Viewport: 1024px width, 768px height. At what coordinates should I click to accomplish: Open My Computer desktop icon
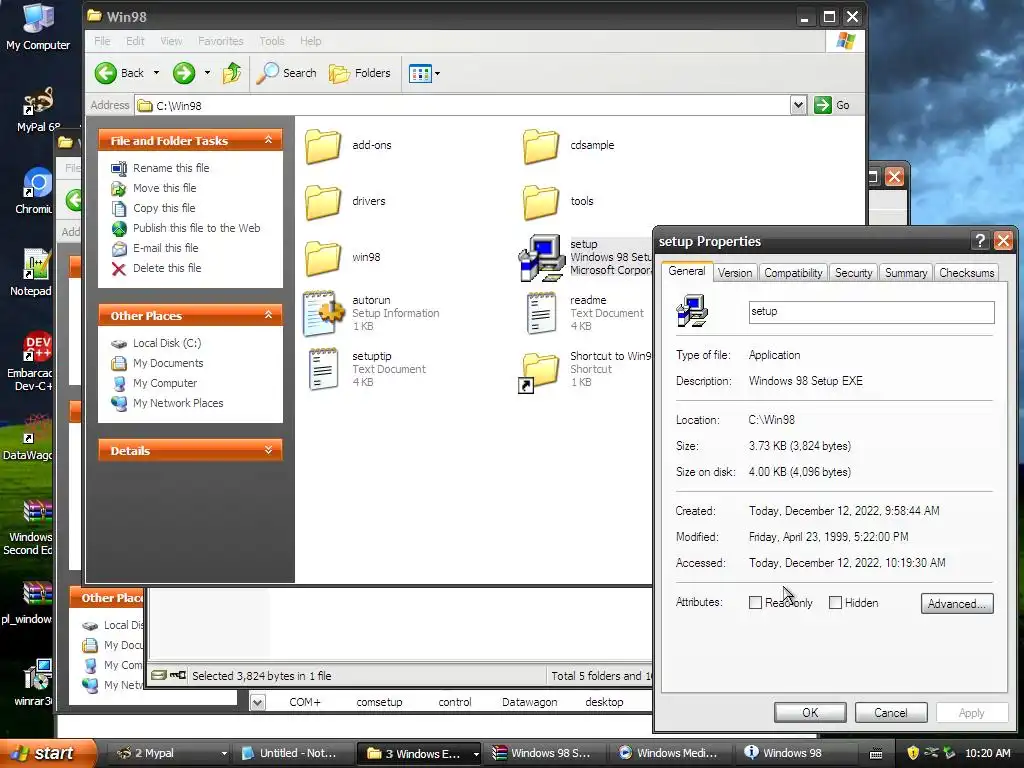(x=37, y=27)
